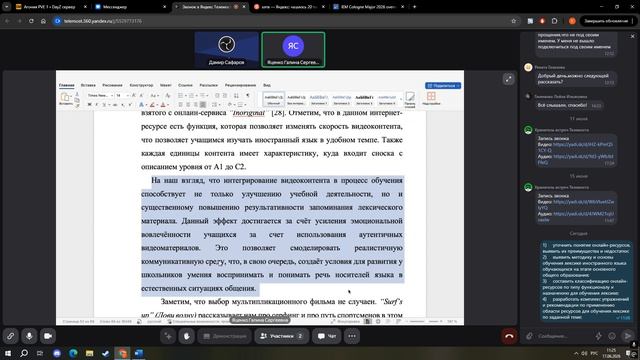Viewport: 640px width, 360px height.
Task: Select Яценко Галина participant tile
Action: pyautogui.click(x=293, y=49)
